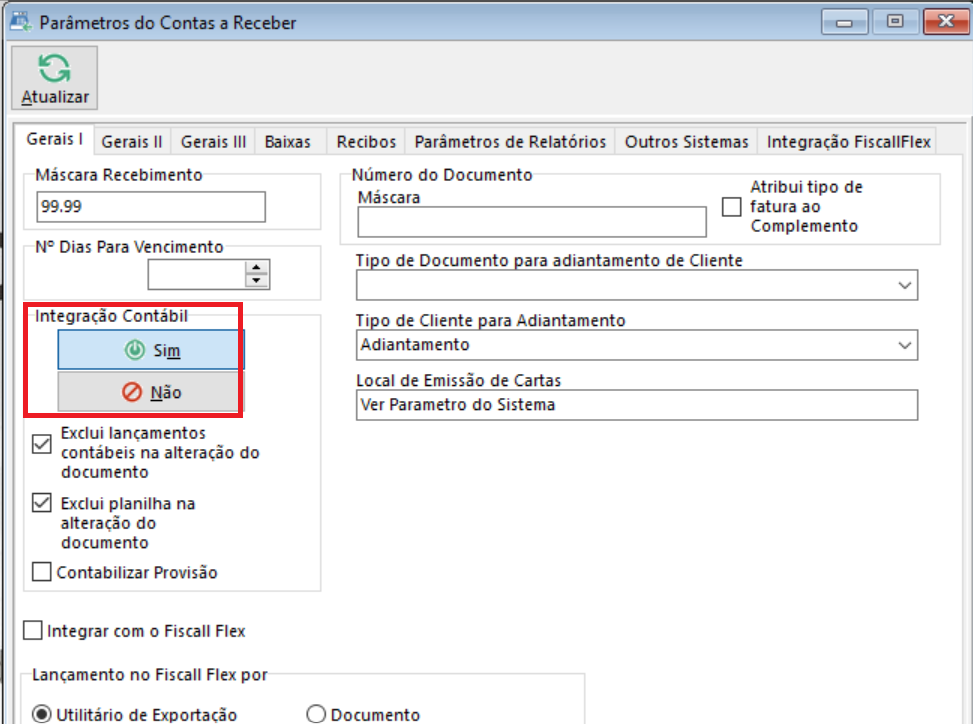Select the Utilitário de Exportação radio button
The width and height of the screenshot is (973, 724).
click(x=42, y=714)
